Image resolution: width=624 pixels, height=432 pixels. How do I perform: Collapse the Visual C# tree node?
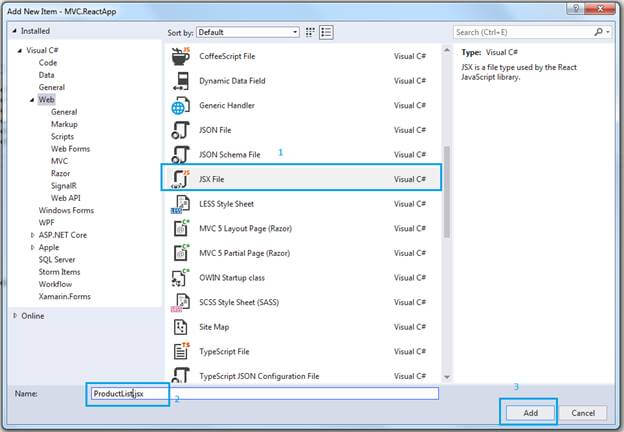pyautogui.click(x=20, y=51)
